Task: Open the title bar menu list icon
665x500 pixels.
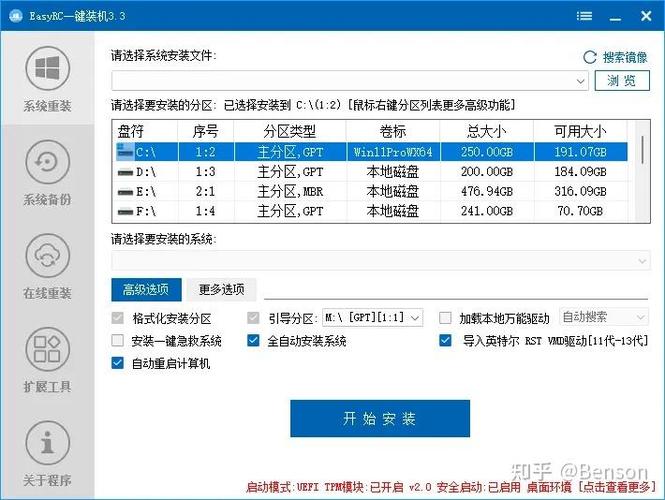Action: (x=584, y=16)
